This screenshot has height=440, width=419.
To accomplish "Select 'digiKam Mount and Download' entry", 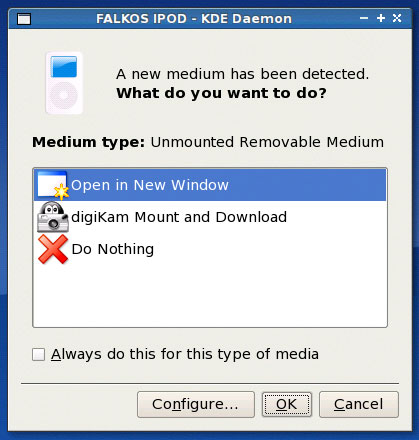I will pyautogui.click(x=210, y=217).
